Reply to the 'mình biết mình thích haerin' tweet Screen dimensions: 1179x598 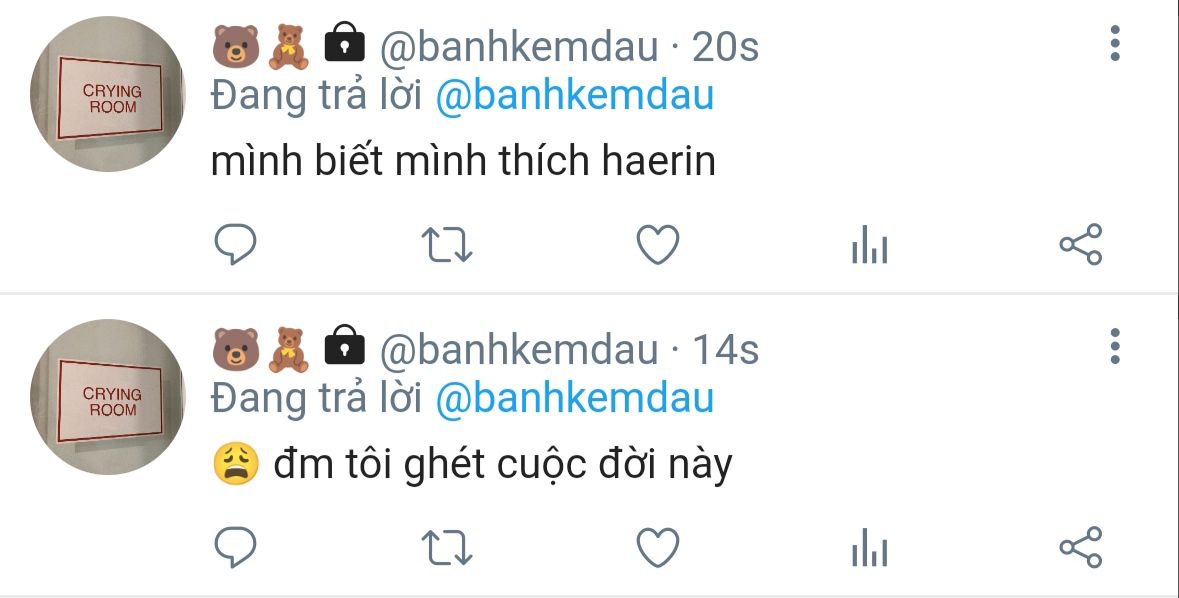pos(235,244)
